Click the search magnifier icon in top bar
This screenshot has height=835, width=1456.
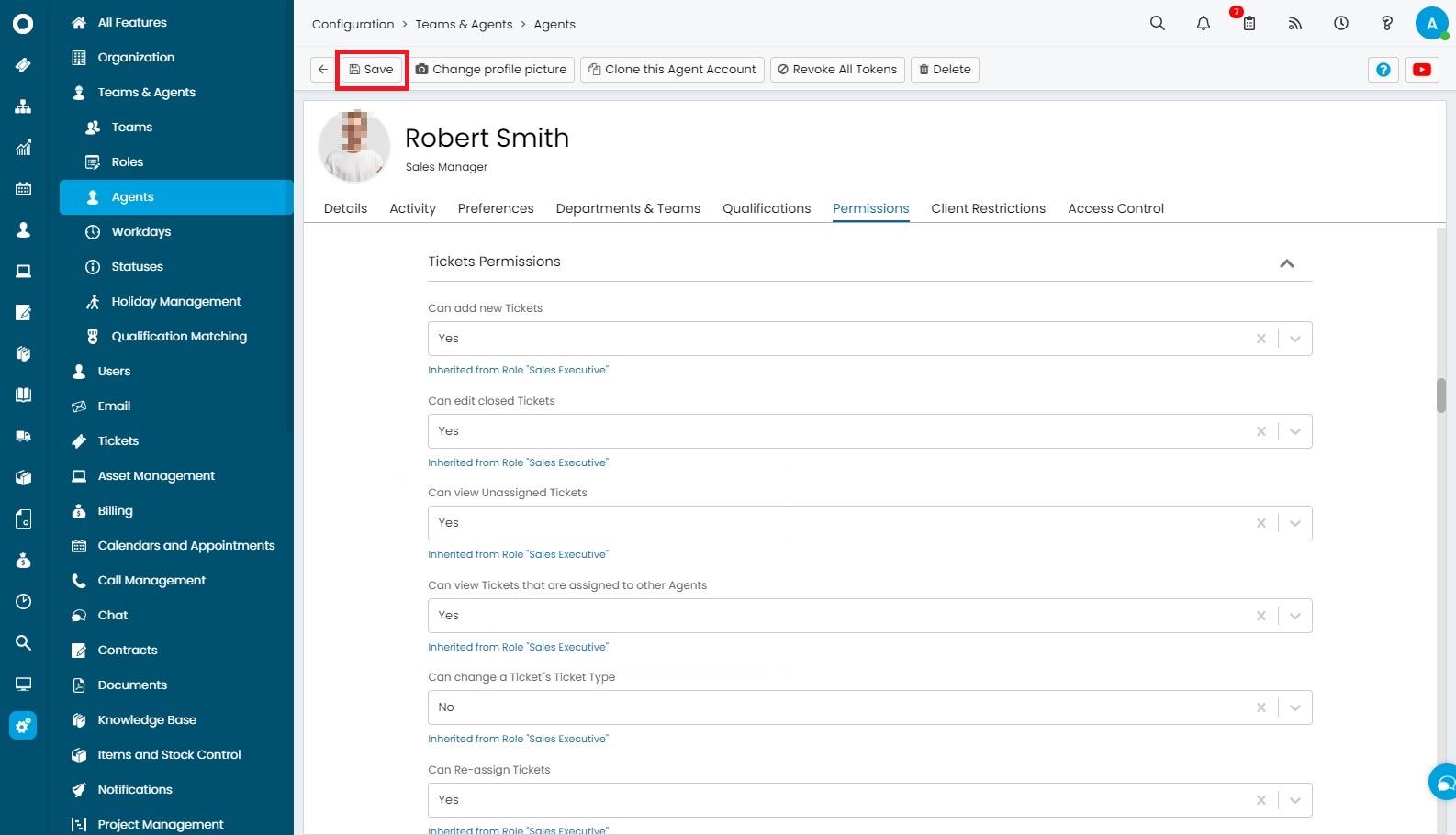(1157, 23)
